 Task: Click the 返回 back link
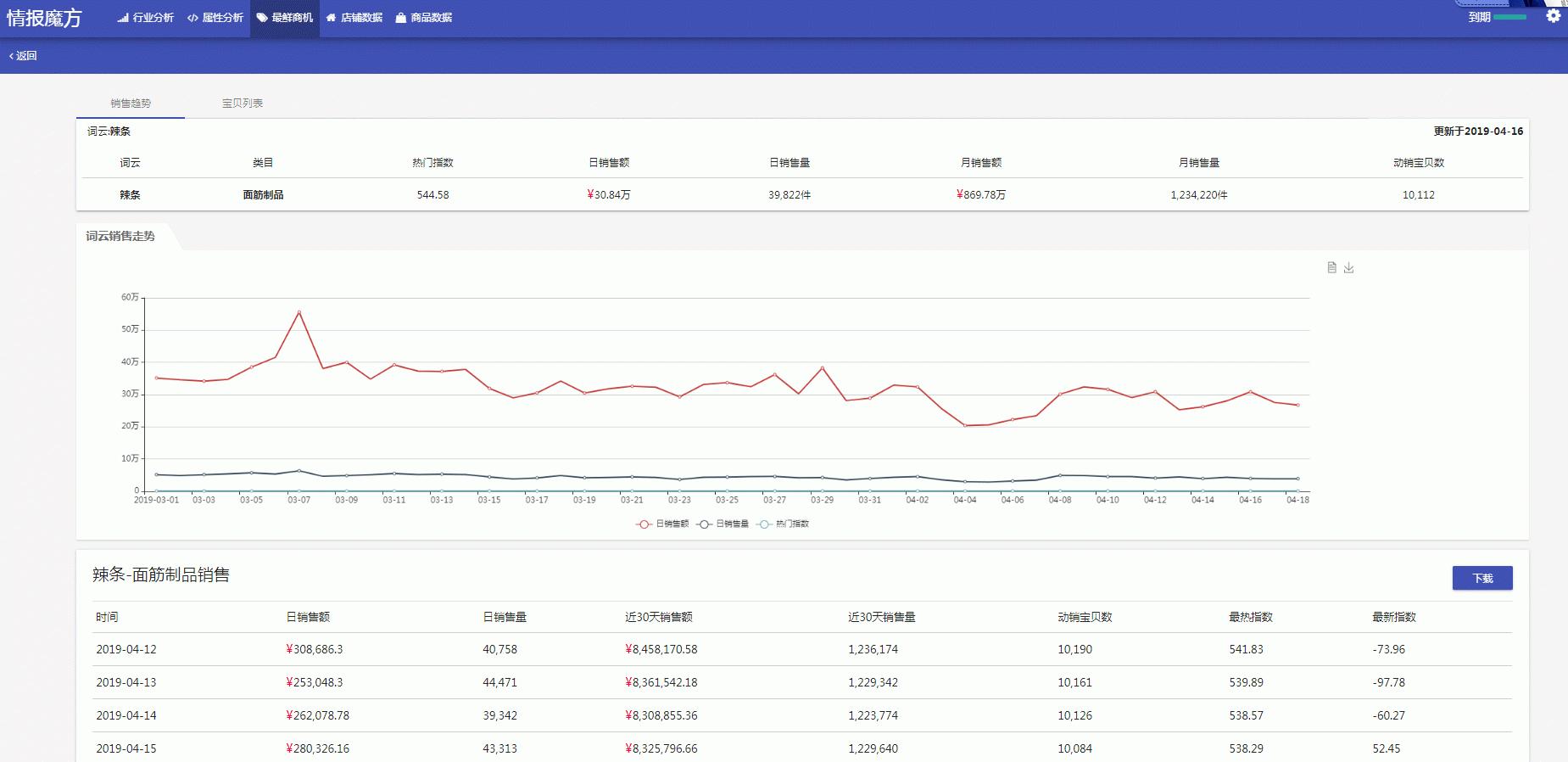23,56
